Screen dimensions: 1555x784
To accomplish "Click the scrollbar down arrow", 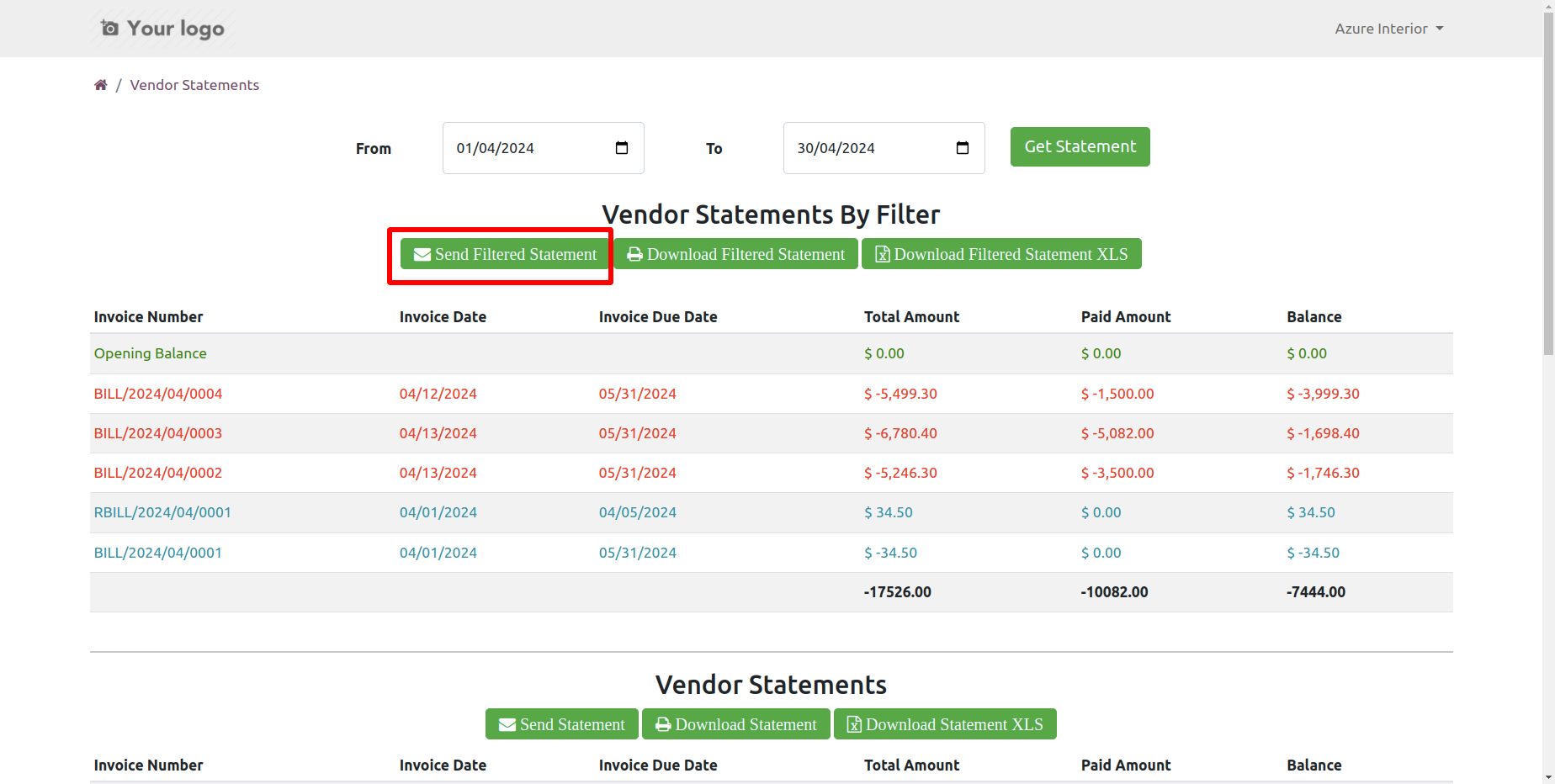I will coord(1548,777).
